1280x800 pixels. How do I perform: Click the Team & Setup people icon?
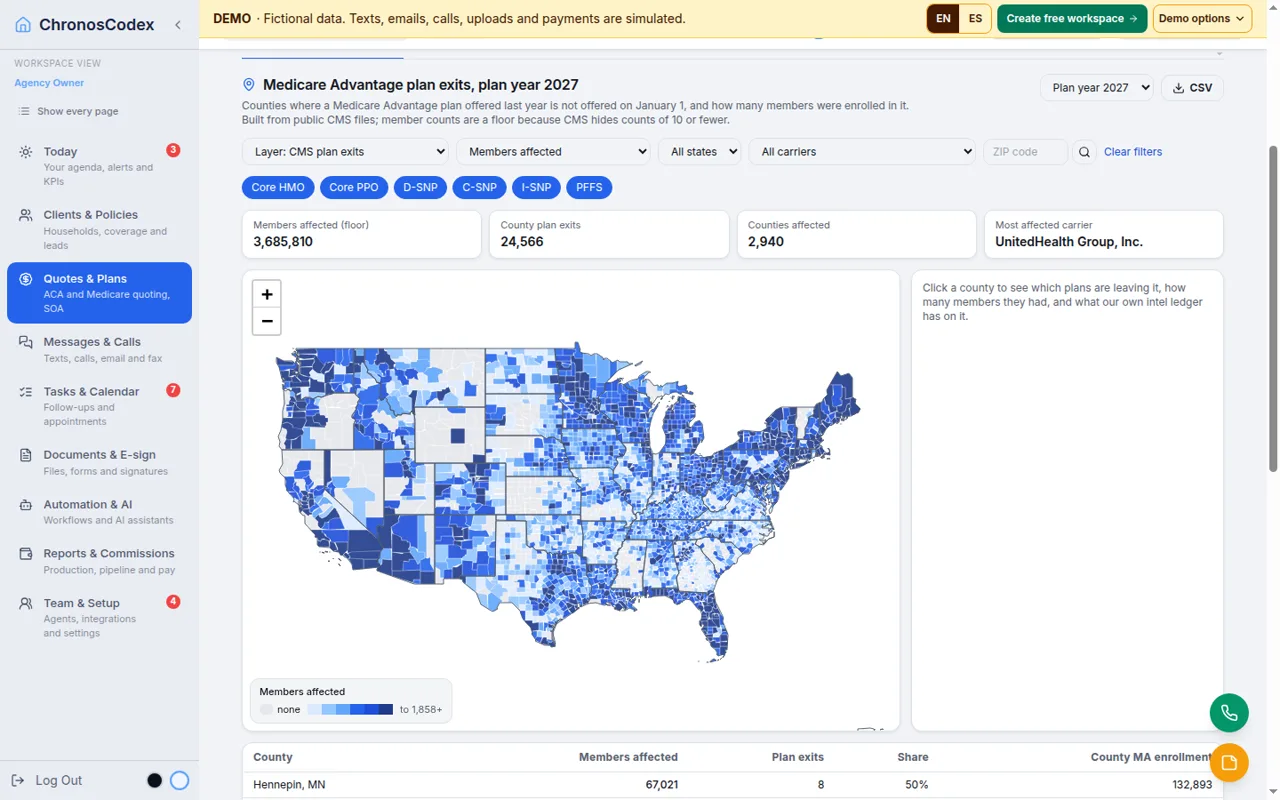25,604
